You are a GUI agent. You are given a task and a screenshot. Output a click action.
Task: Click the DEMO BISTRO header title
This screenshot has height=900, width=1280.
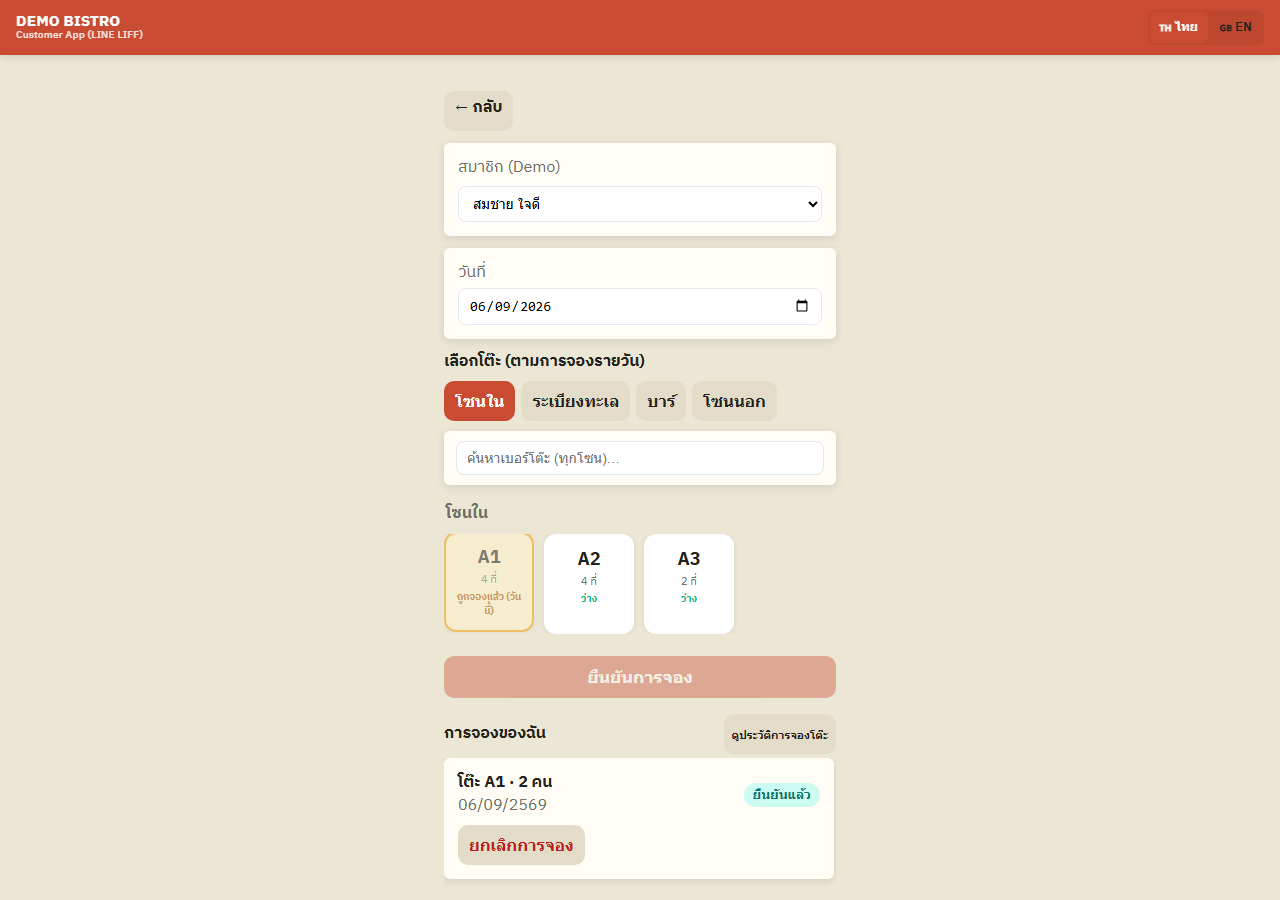pos(68,21)
